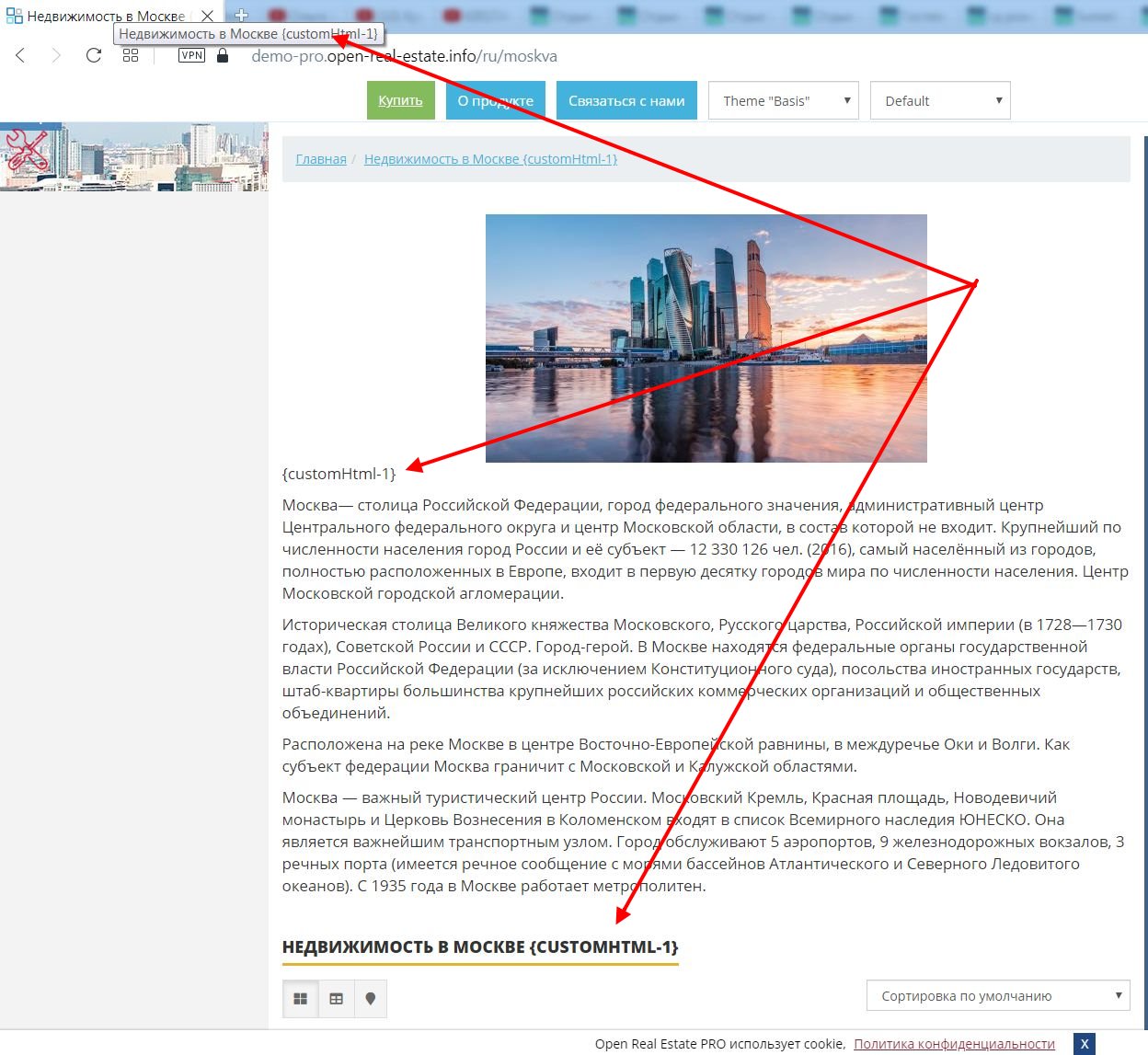1148x1055 pixels.
Task: Open Политика конфиденциальности link
Action: 954,1044
